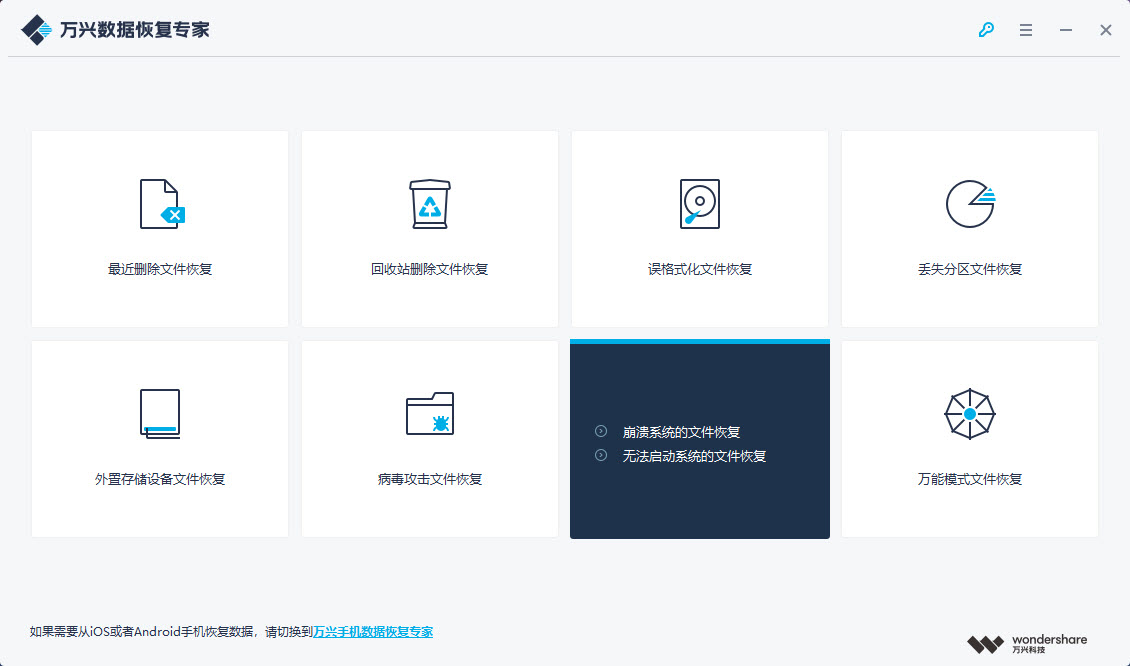
Task: Choose 无法启动系统的文件恢复 option
Action: pos(694,456)
